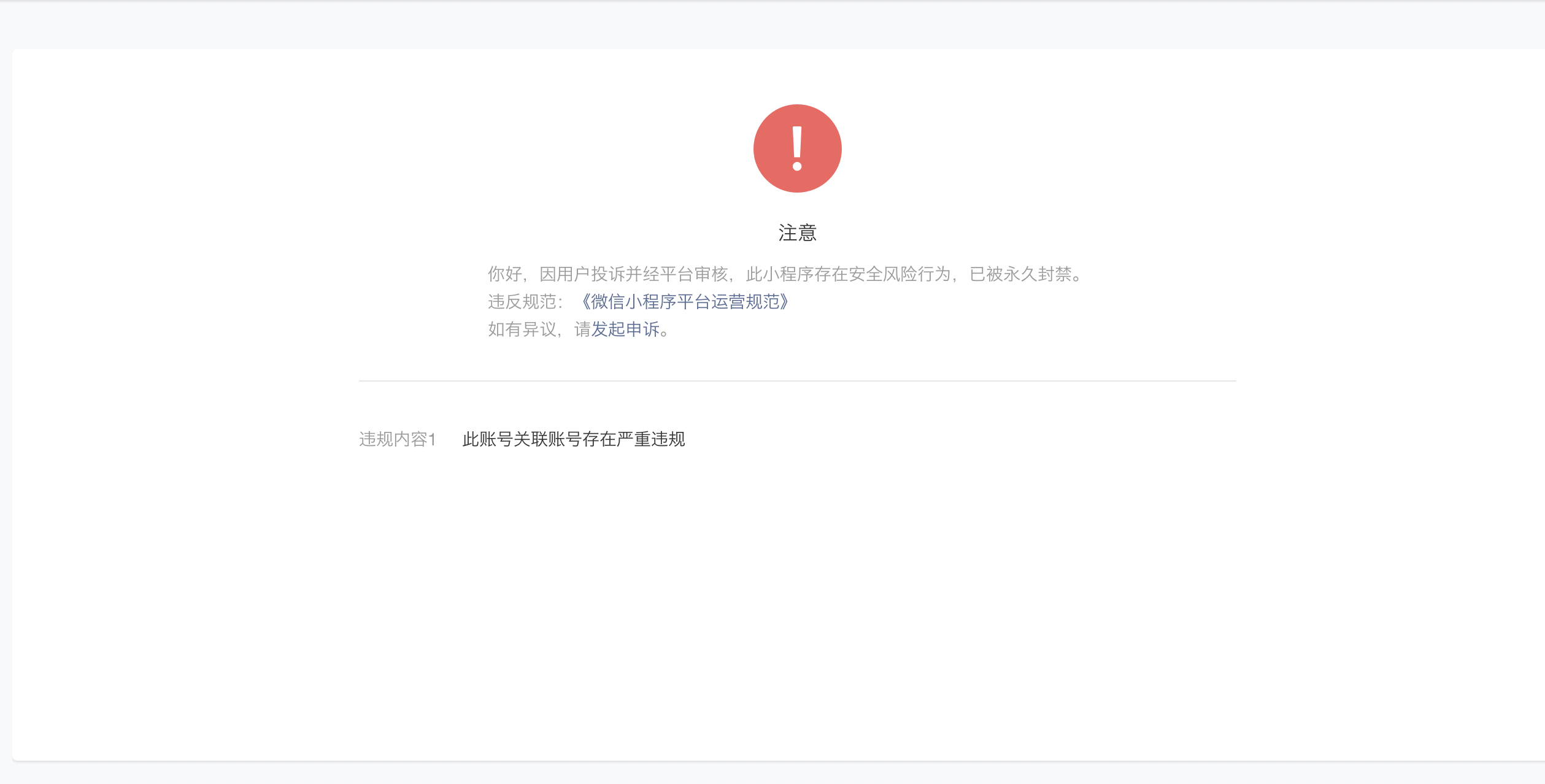Click the 此账号关联账号存在严重违规 violation text
Image resolution: width=1545 pixels, height=784 pixels.
[573, 439]
